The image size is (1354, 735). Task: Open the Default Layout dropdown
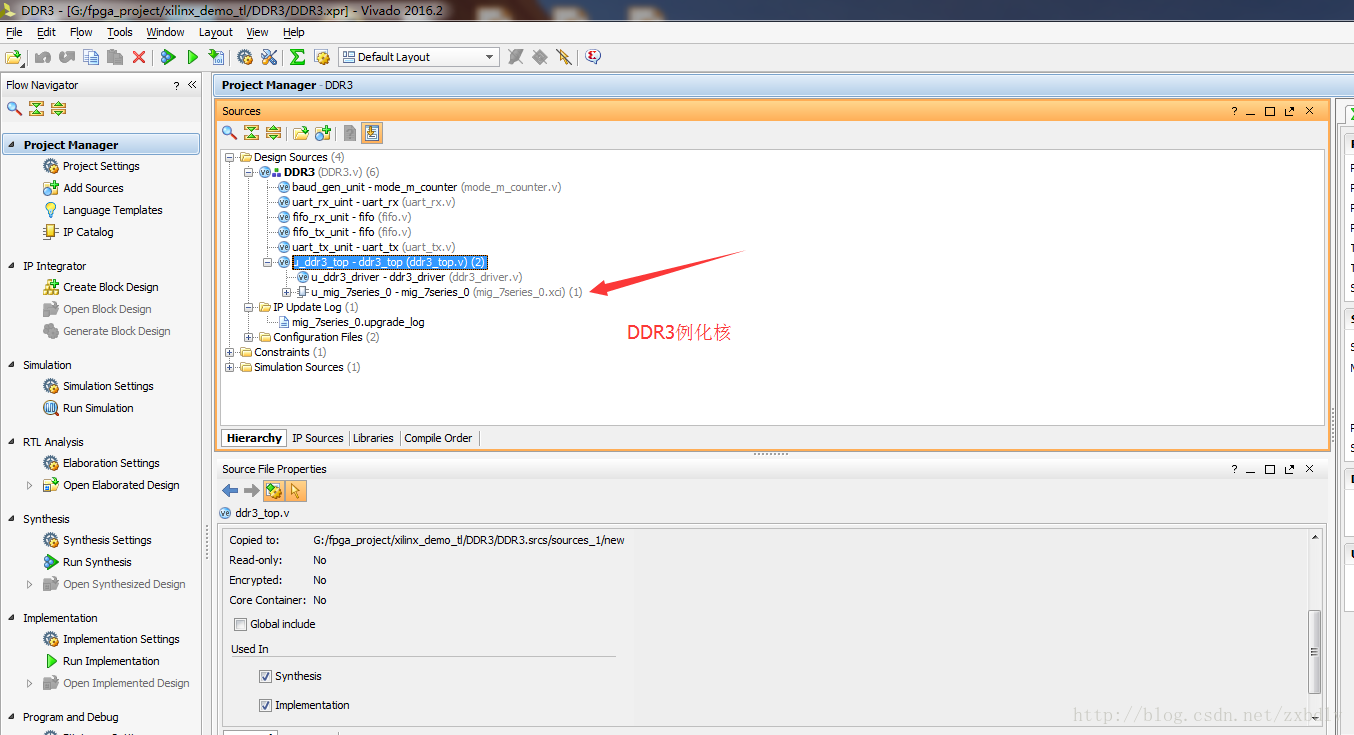click(x=418, y=57)
